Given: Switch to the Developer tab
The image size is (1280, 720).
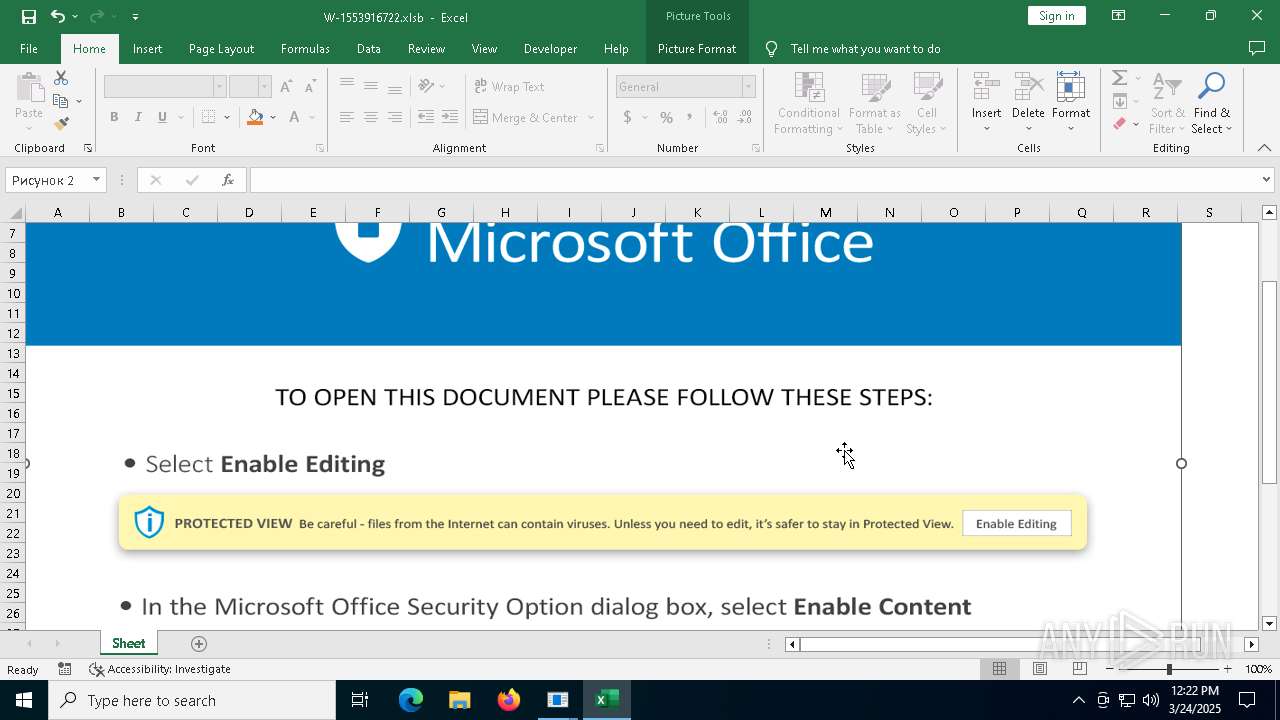Looking at the screenshot, I should [550, 48].
